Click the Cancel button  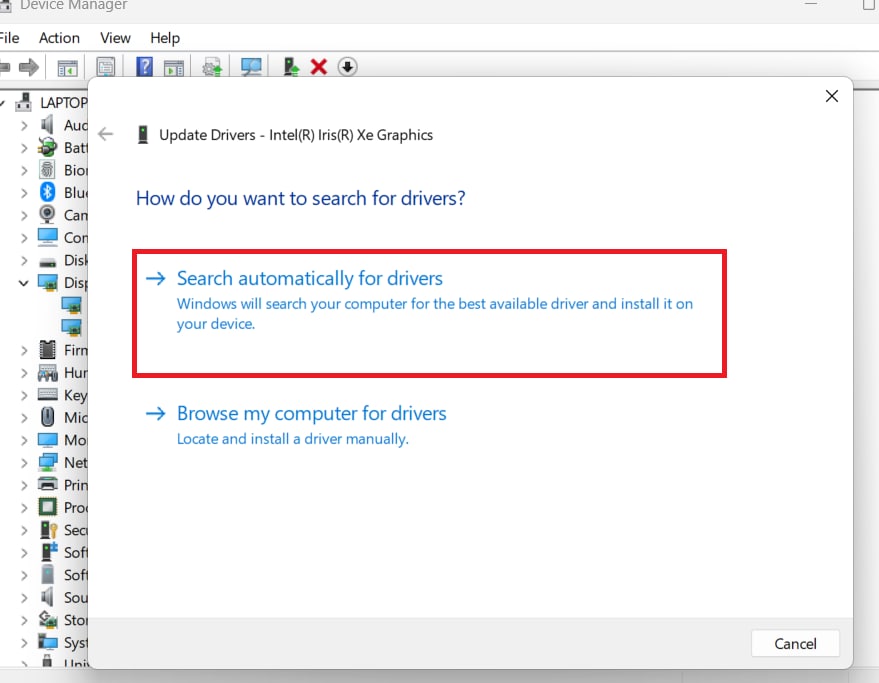tap(795, 643)
